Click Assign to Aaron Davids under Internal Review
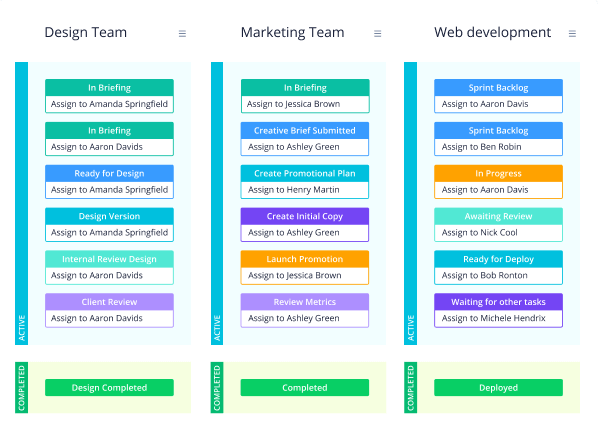The width and height of the screenshot is (598, 437). (109, 275)
